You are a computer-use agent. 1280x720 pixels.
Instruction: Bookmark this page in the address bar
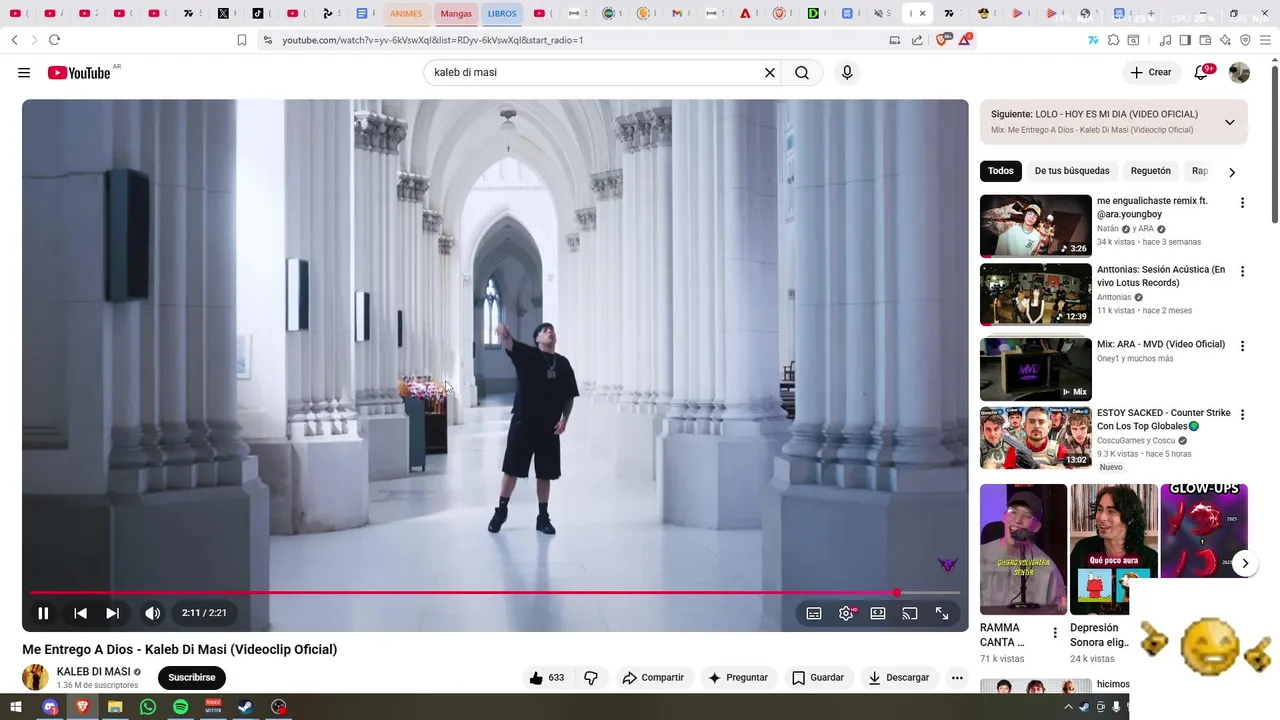click(x=242, y=40)
